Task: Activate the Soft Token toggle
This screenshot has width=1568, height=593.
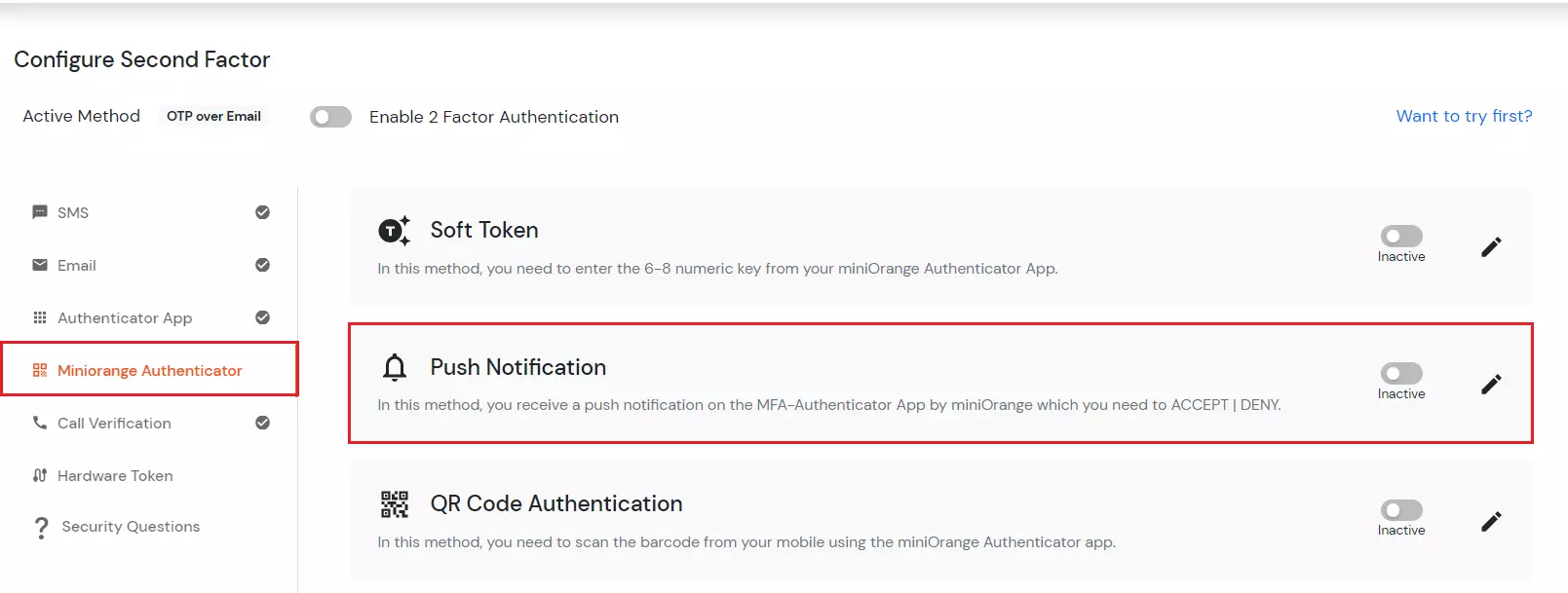Action: click(1400, 236)
